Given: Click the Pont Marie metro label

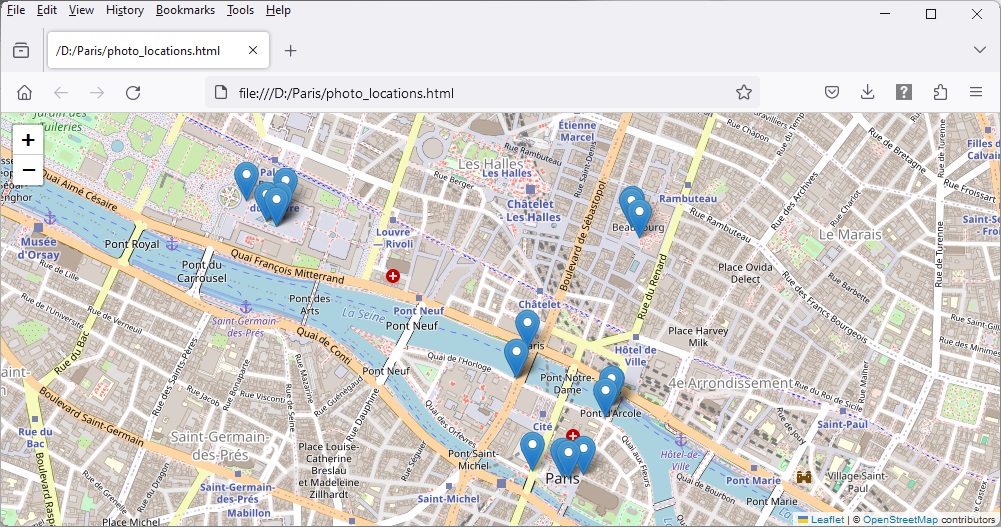Looking at the screenshot, I should 753,480.
